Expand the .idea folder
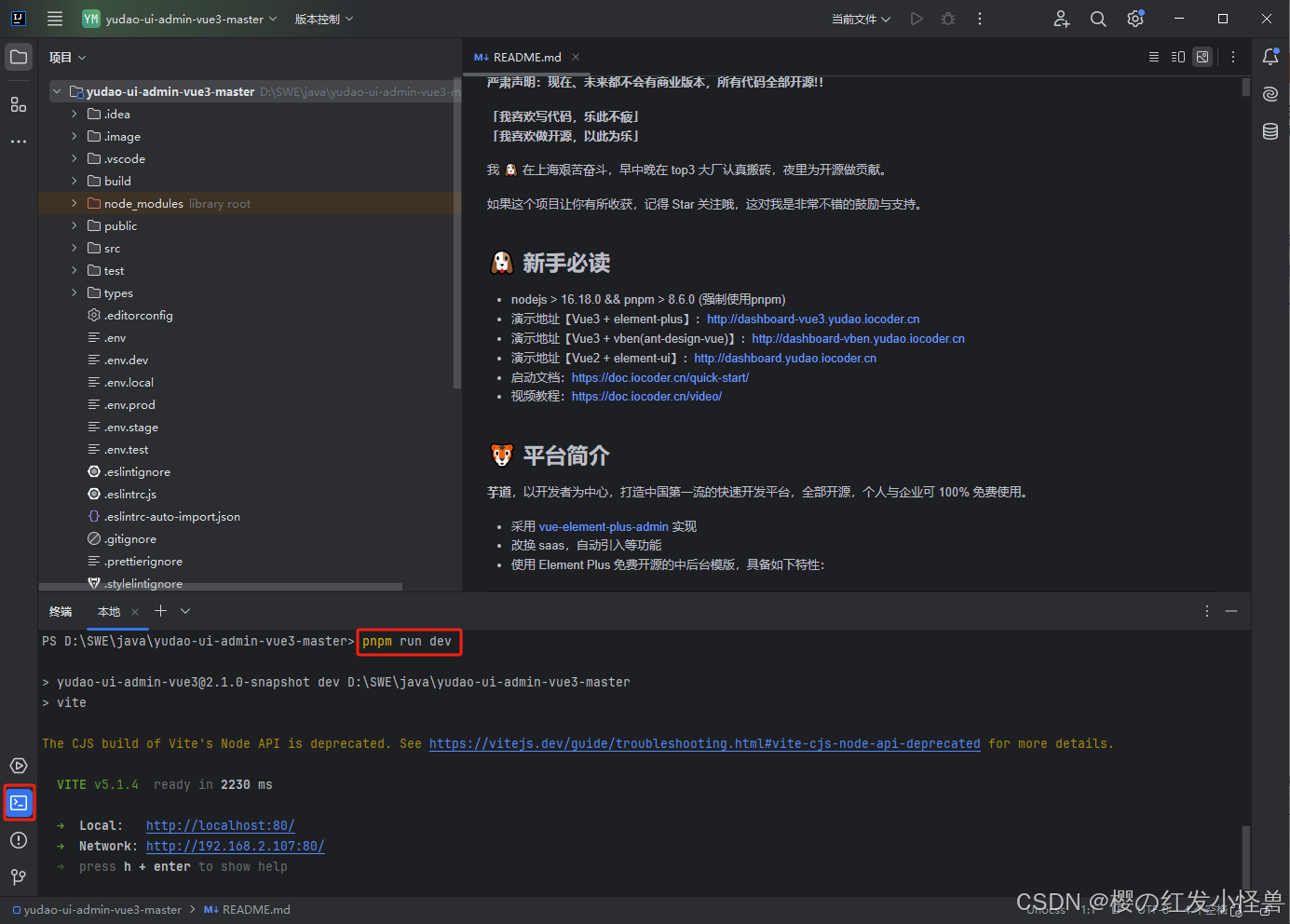The height and width of the screenshot is (924, 1290). click(75, 114)
